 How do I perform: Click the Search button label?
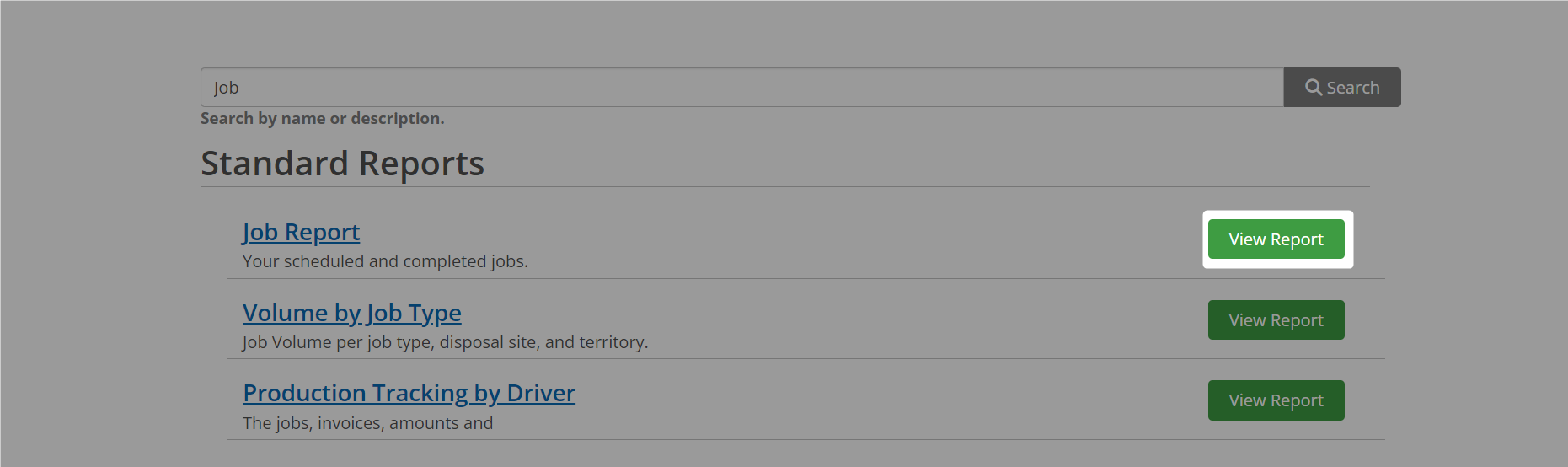pyautogui.click(x=1353, y=88)
